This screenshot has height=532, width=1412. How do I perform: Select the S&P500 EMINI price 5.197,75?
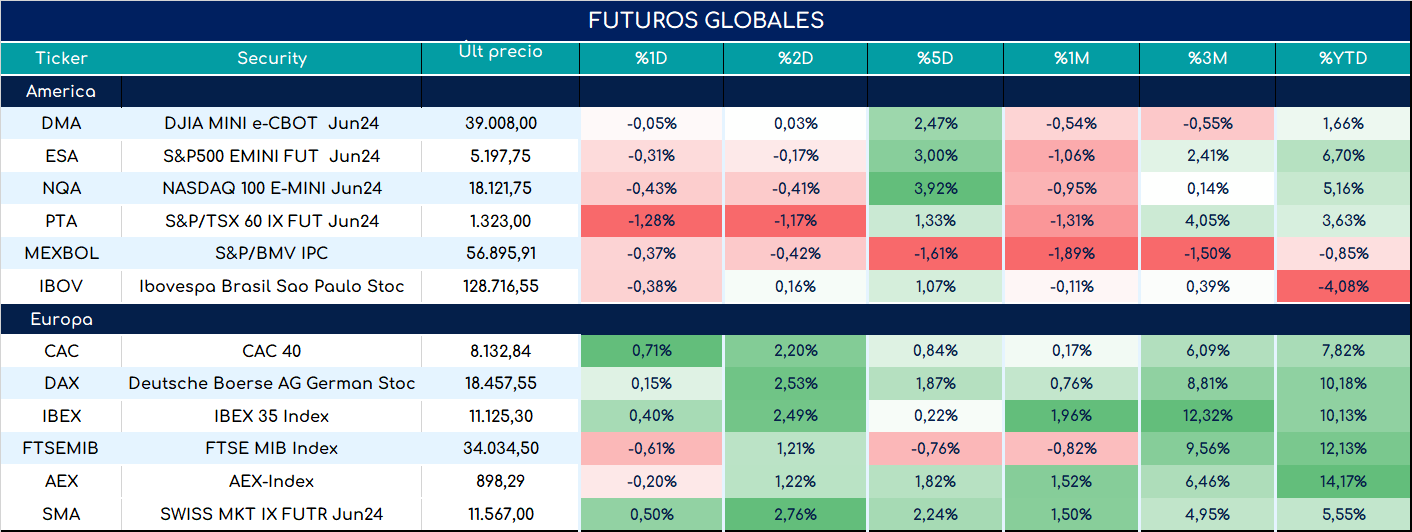pos(501,156)
